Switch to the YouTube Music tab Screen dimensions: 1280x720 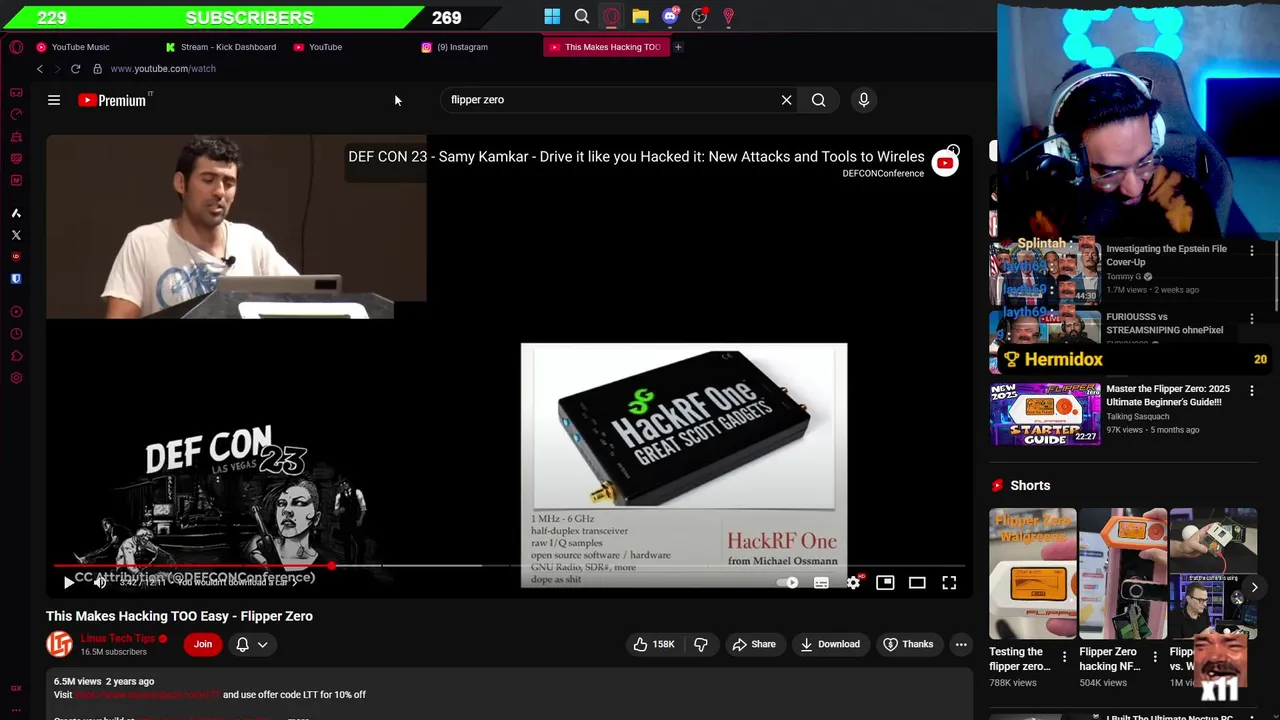(81, 47)
